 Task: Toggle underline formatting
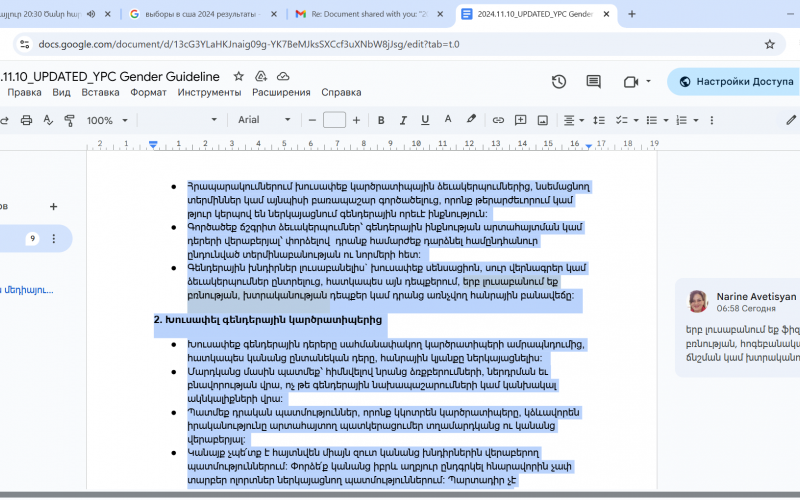click(x=425, y=120)
